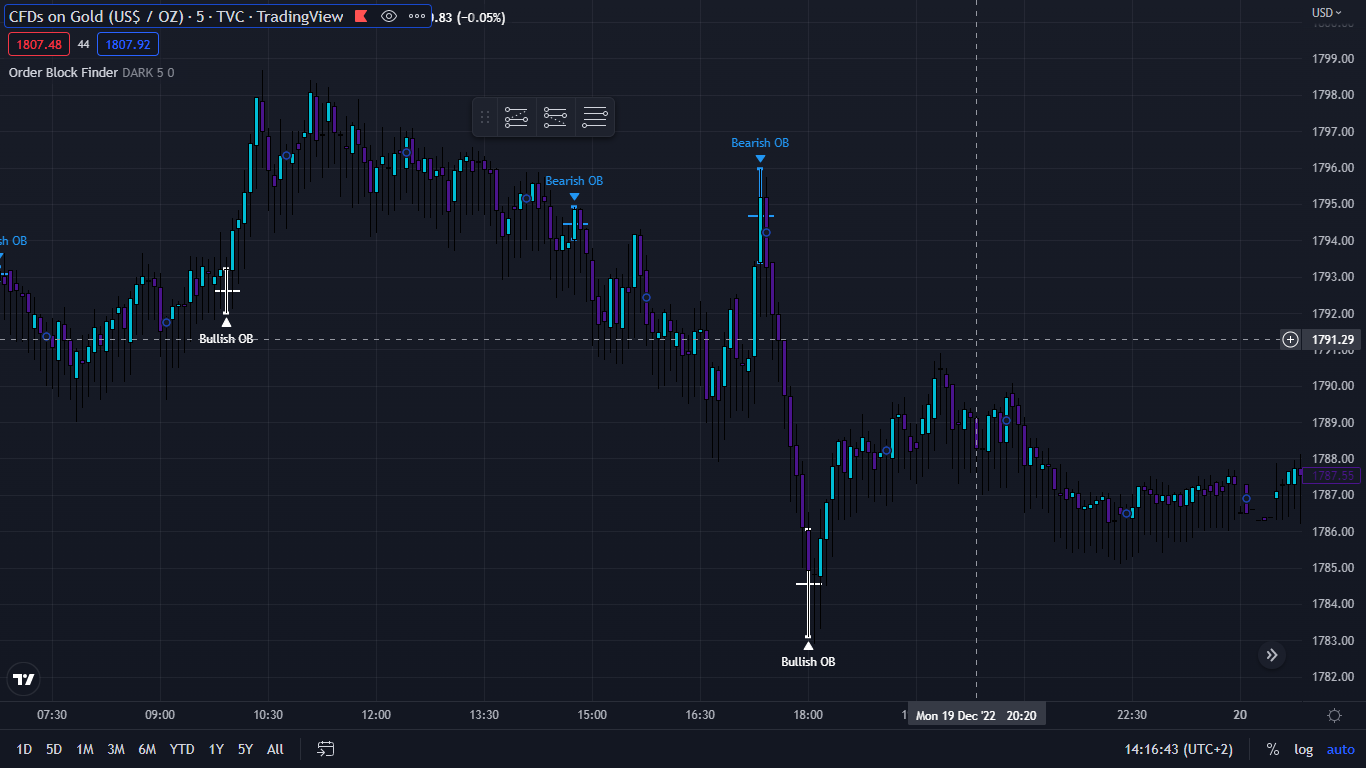Enable the log scale toggle
Viewport: 1366px width, 768px height.
point(1303,749)
